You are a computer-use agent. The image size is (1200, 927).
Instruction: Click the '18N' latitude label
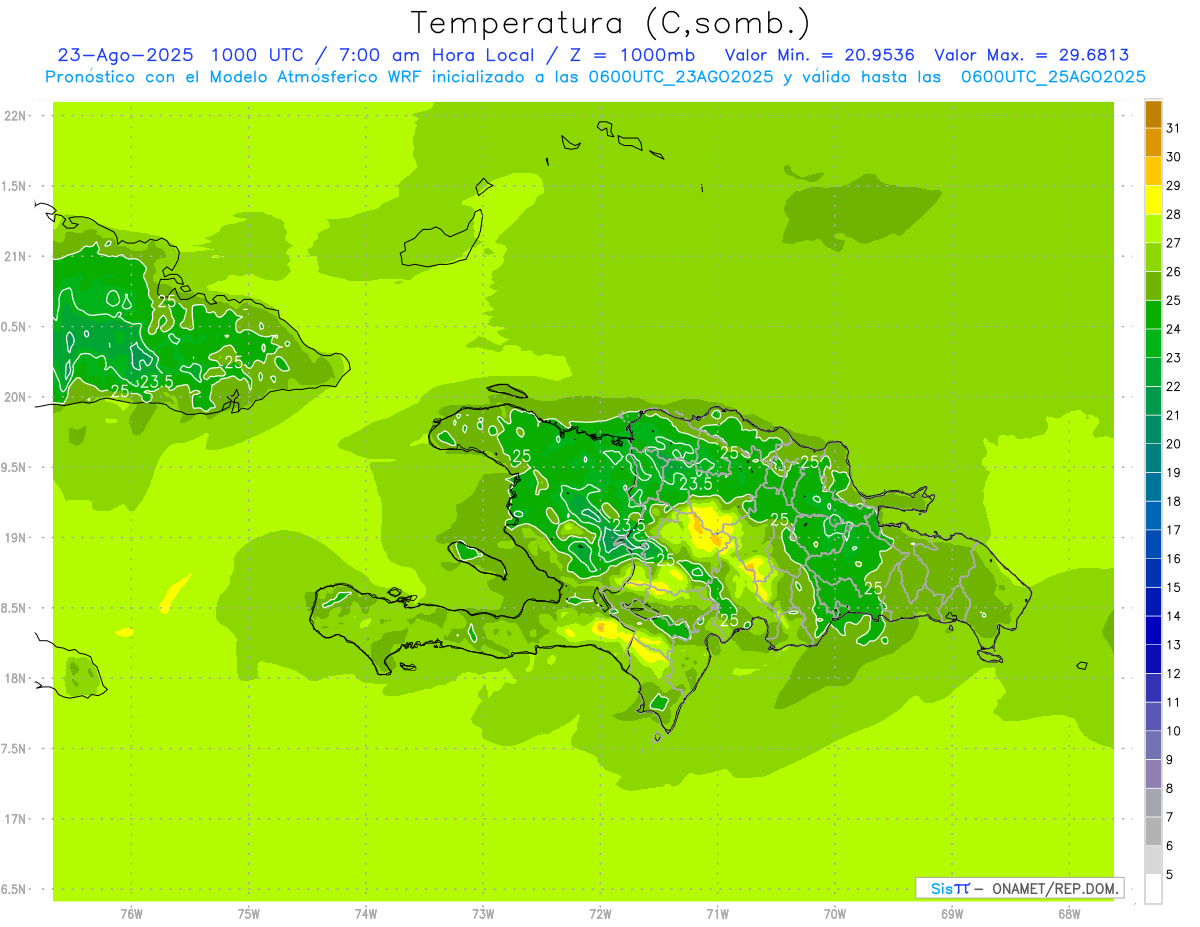pos(14,678)
